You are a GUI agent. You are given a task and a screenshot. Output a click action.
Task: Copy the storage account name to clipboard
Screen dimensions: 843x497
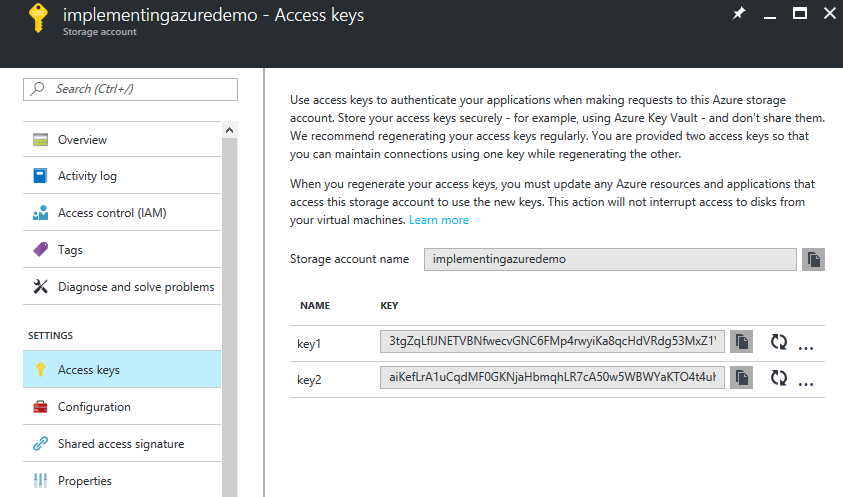tap(814, 259)
